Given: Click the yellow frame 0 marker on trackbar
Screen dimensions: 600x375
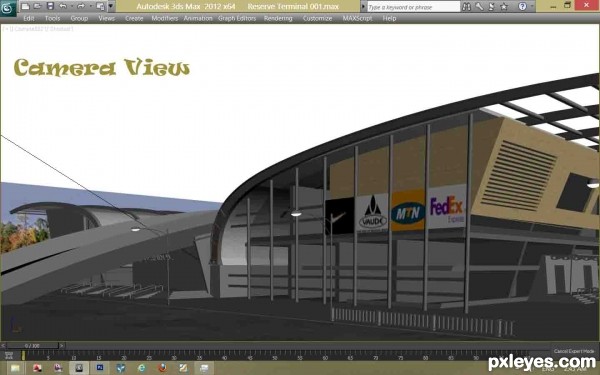Looking at the screenshot, I should pyautogui.click(x=23, y=355).
